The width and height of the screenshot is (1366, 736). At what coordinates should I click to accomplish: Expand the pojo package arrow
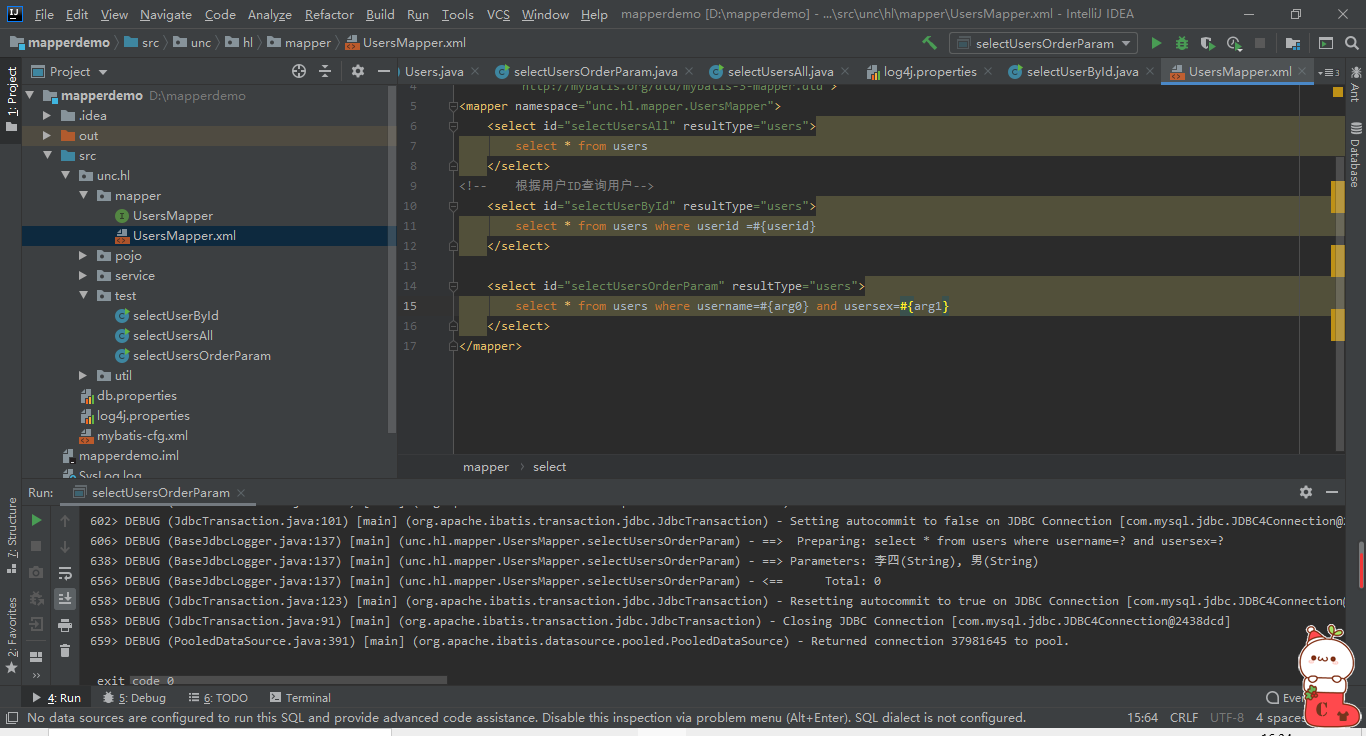click(85, 256)
